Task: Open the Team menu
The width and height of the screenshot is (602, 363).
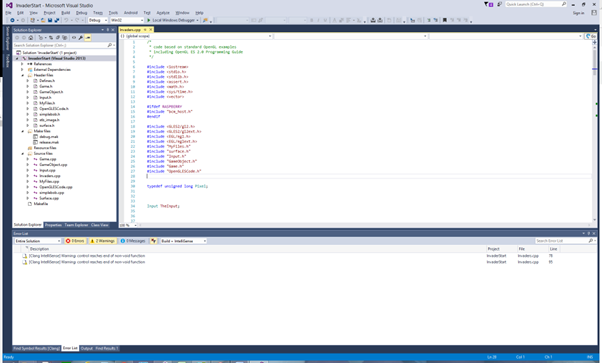Action: 98,13
